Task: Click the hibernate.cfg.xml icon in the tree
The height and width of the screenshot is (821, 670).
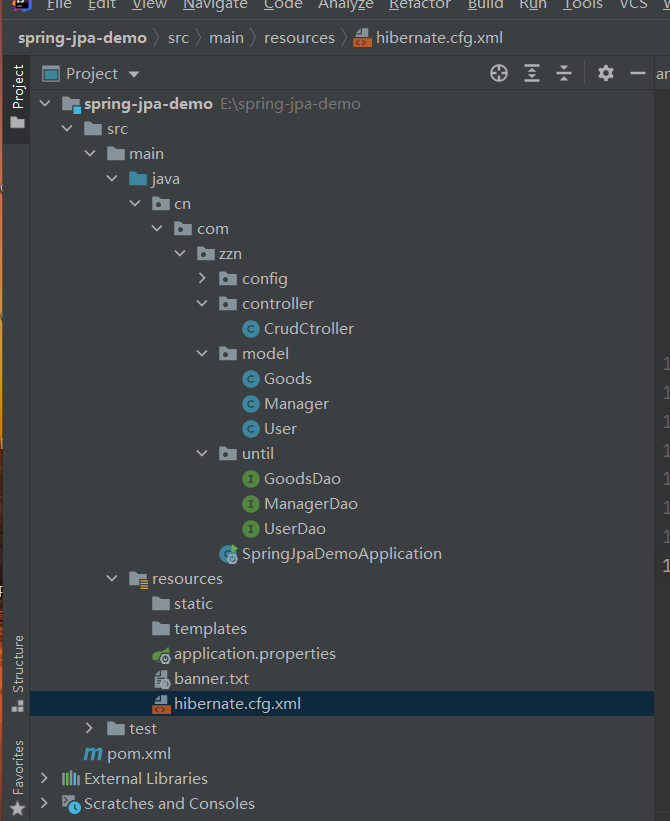Action: click(161, 704)
